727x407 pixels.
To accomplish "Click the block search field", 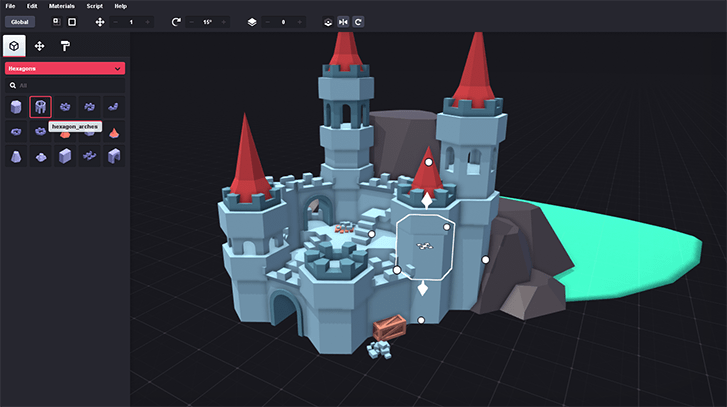I will (x=65, y=85).
